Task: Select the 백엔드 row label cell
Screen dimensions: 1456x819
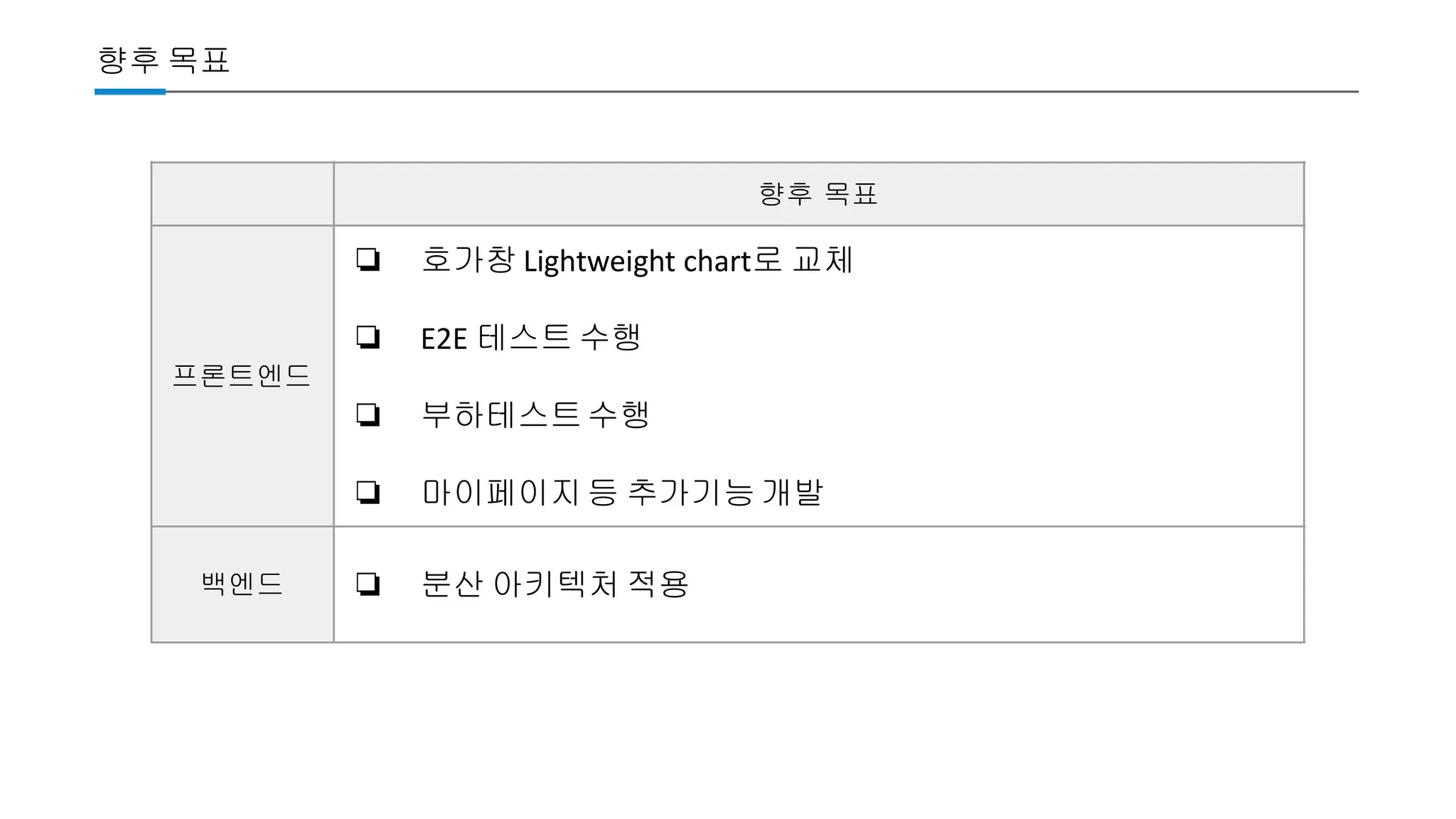Action: pos(242,584)
